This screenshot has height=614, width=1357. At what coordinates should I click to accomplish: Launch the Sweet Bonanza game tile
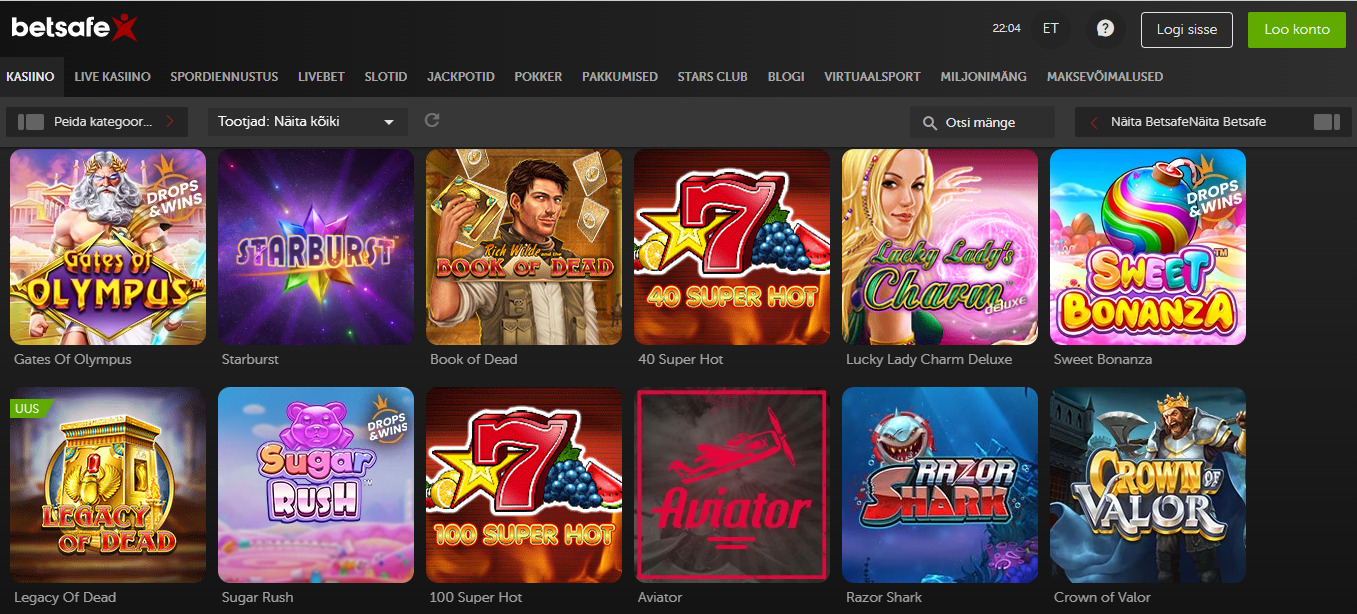click(1148, 247)
